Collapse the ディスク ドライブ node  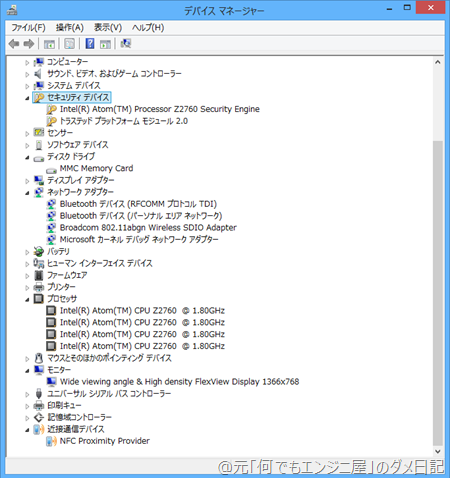point(27,157)
